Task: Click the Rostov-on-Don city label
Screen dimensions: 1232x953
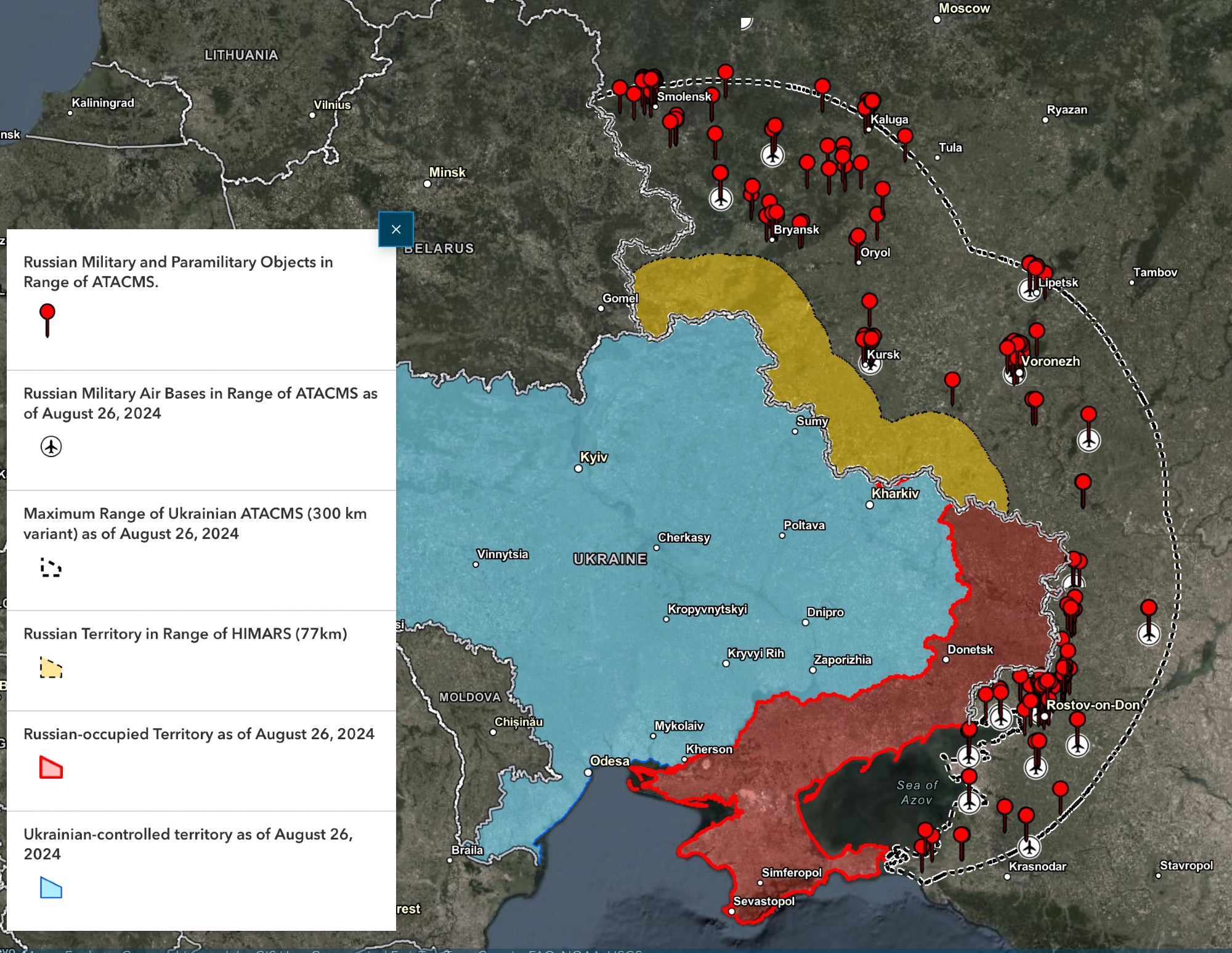Action: 1093,705
